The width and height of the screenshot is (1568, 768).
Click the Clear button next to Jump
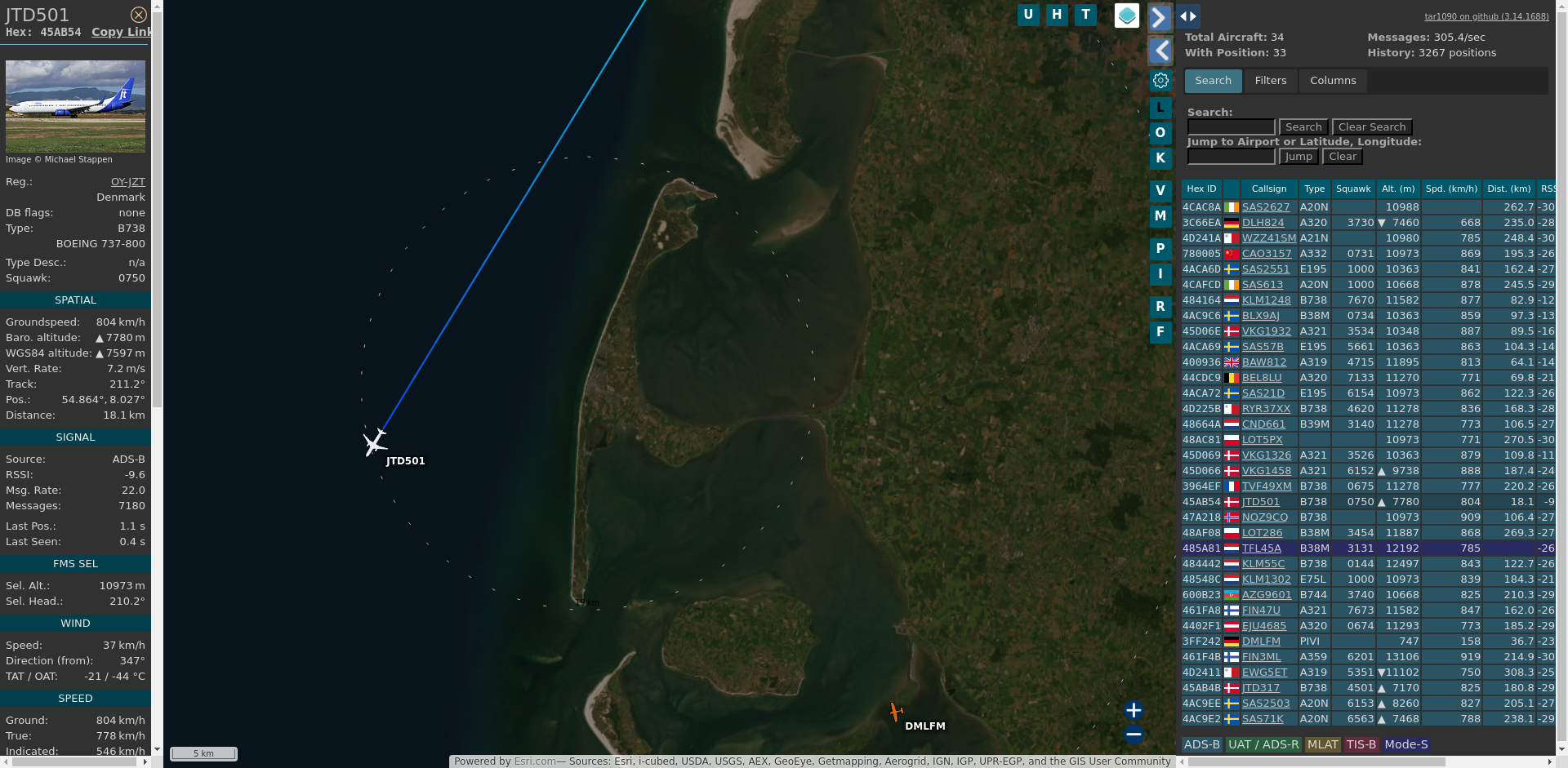pos(1343,157)
